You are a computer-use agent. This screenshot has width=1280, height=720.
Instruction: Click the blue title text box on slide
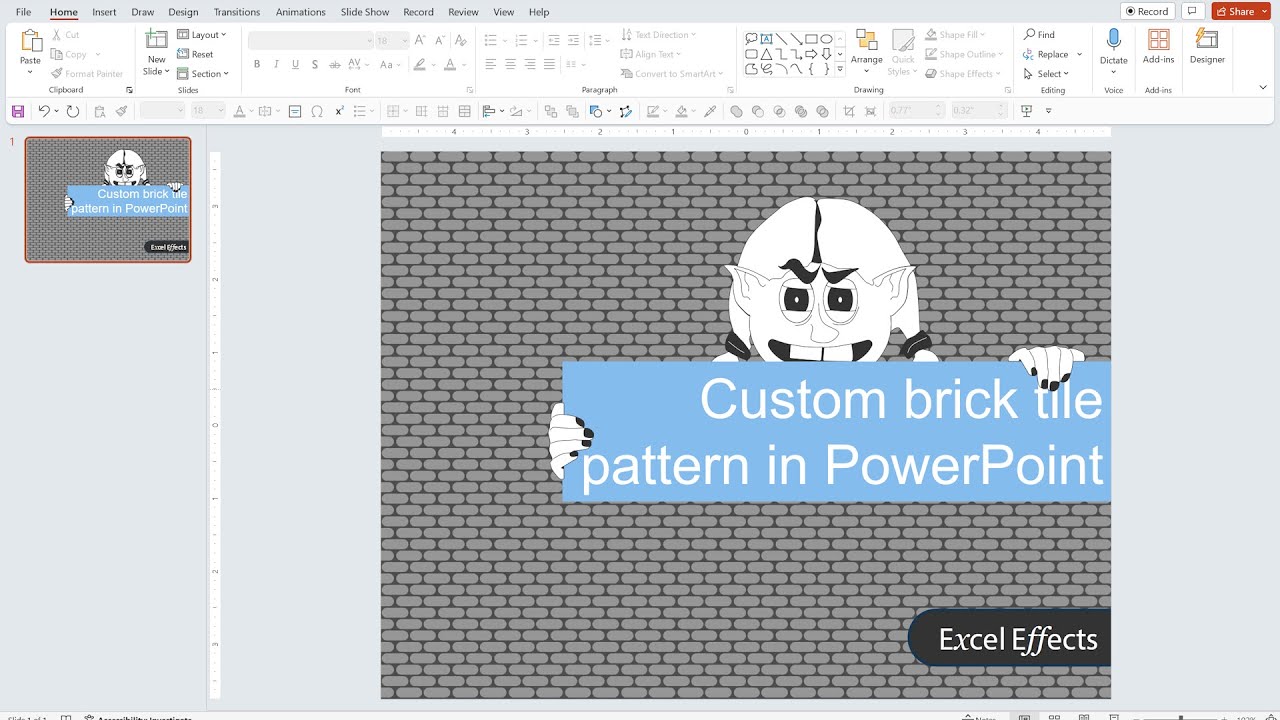coord(836,431)
